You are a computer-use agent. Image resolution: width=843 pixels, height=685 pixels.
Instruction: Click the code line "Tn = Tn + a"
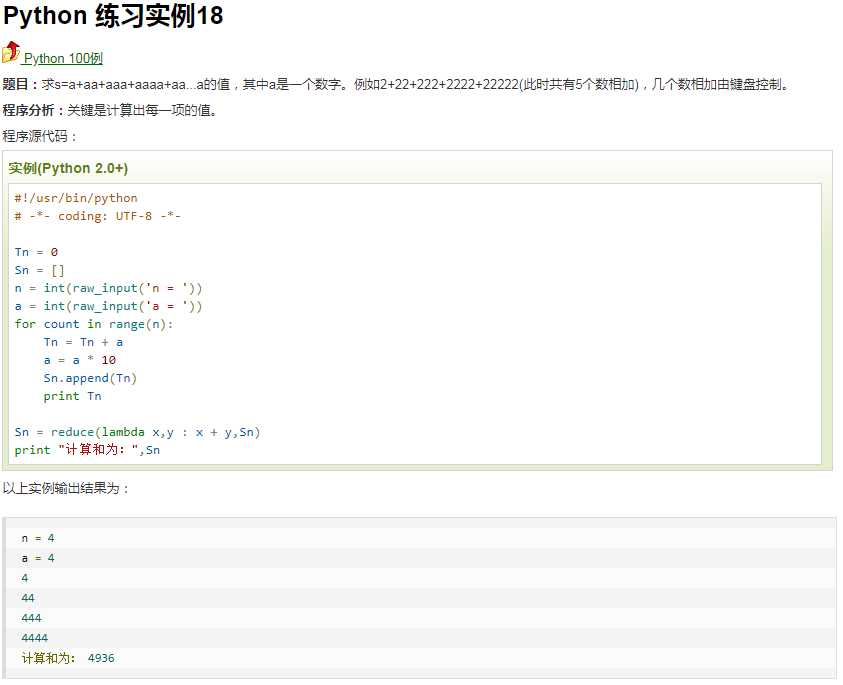pos(83,342)
